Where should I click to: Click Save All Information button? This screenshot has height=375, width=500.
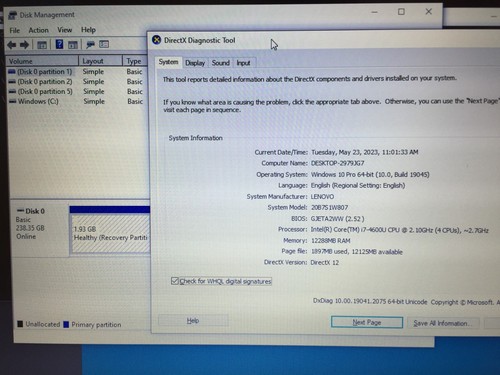[443, 323]
